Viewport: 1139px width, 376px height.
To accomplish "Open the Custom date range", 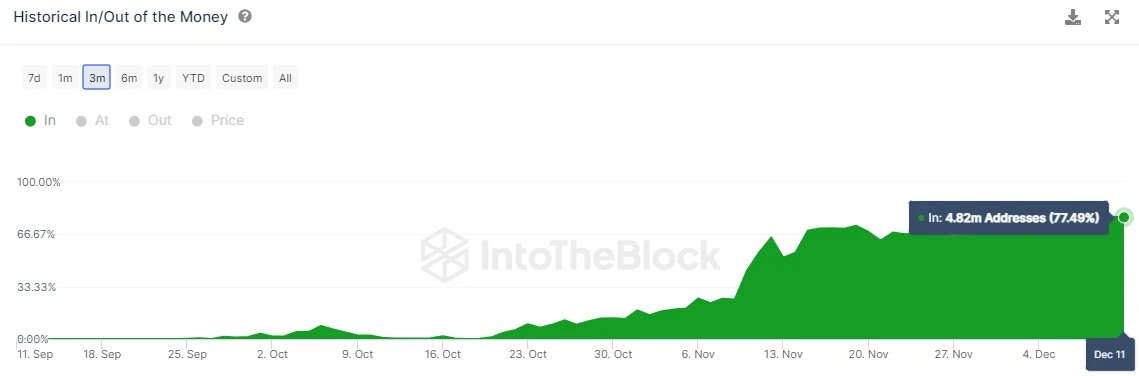I will pyautogui.click(x=242, y=78).
